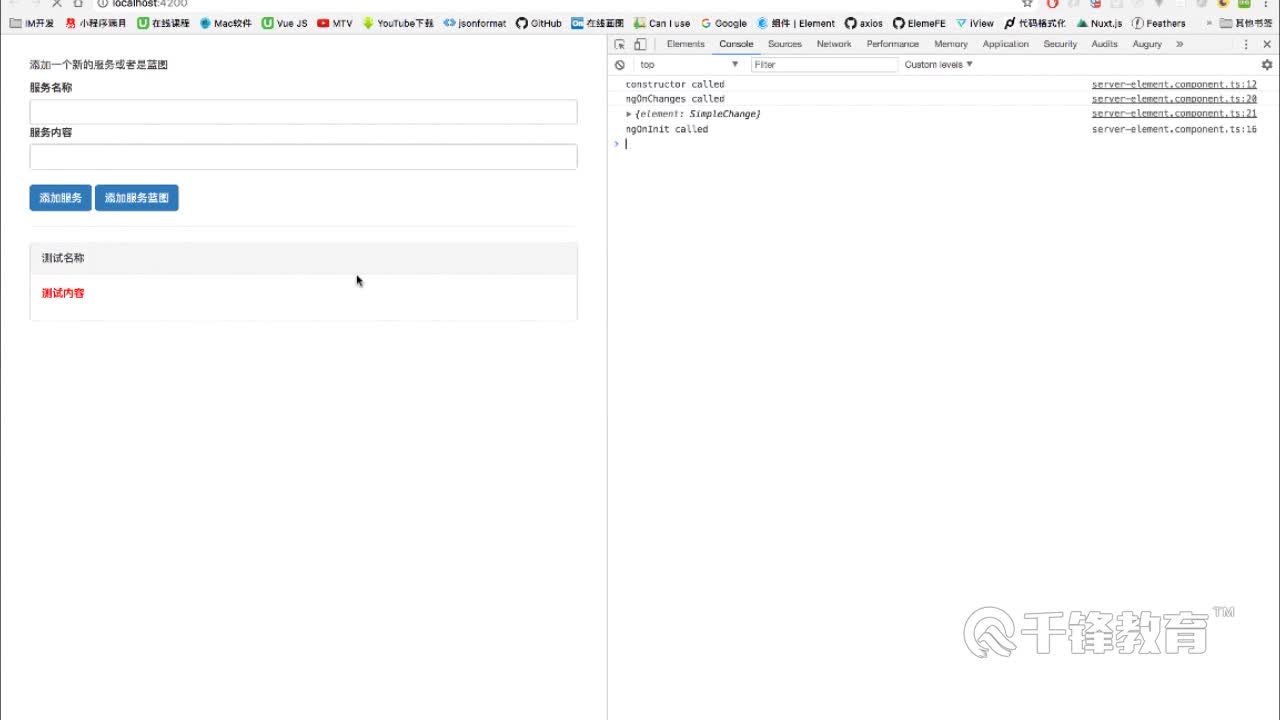Open the Mac软件 bookmark

coord(226,23)
